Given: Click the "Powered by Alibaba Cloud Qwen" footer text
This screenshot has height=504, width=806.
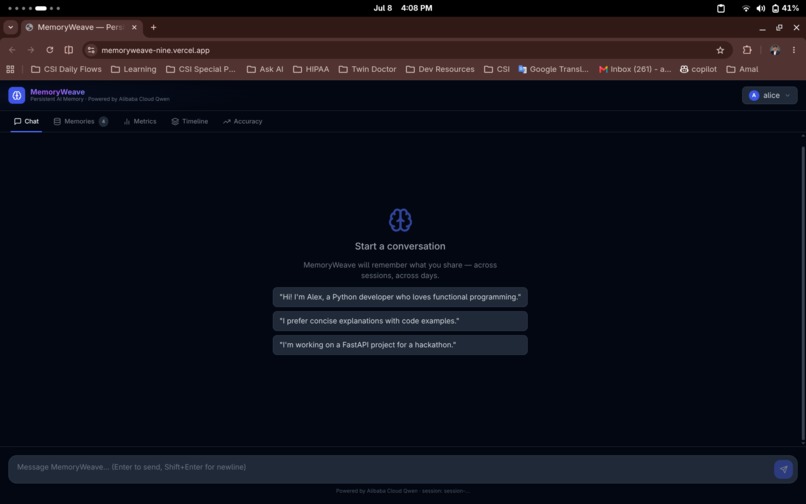Looking at the screenshot, I should point(377,491).
